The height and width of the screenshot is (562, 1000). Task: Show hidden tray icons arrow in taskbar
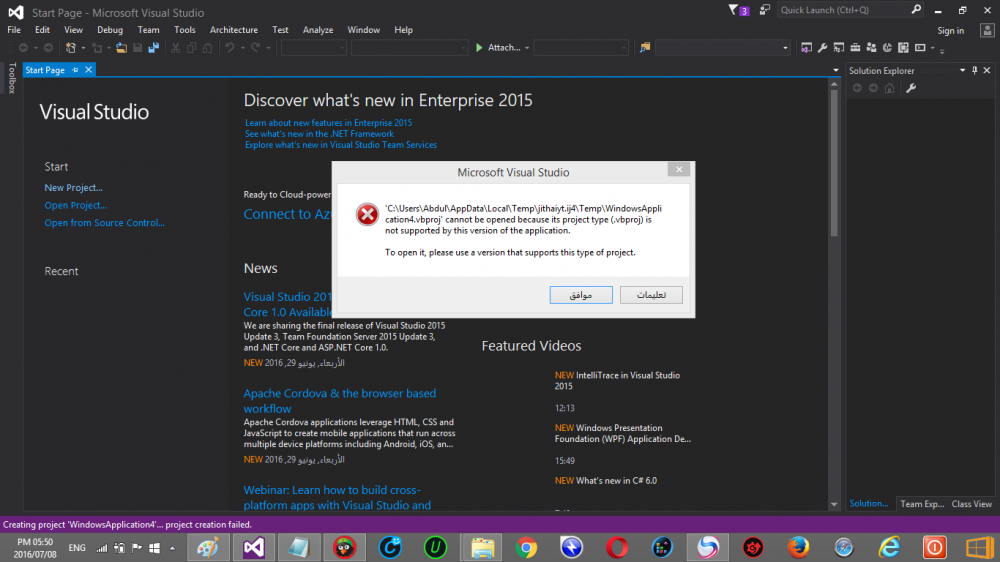172,547
